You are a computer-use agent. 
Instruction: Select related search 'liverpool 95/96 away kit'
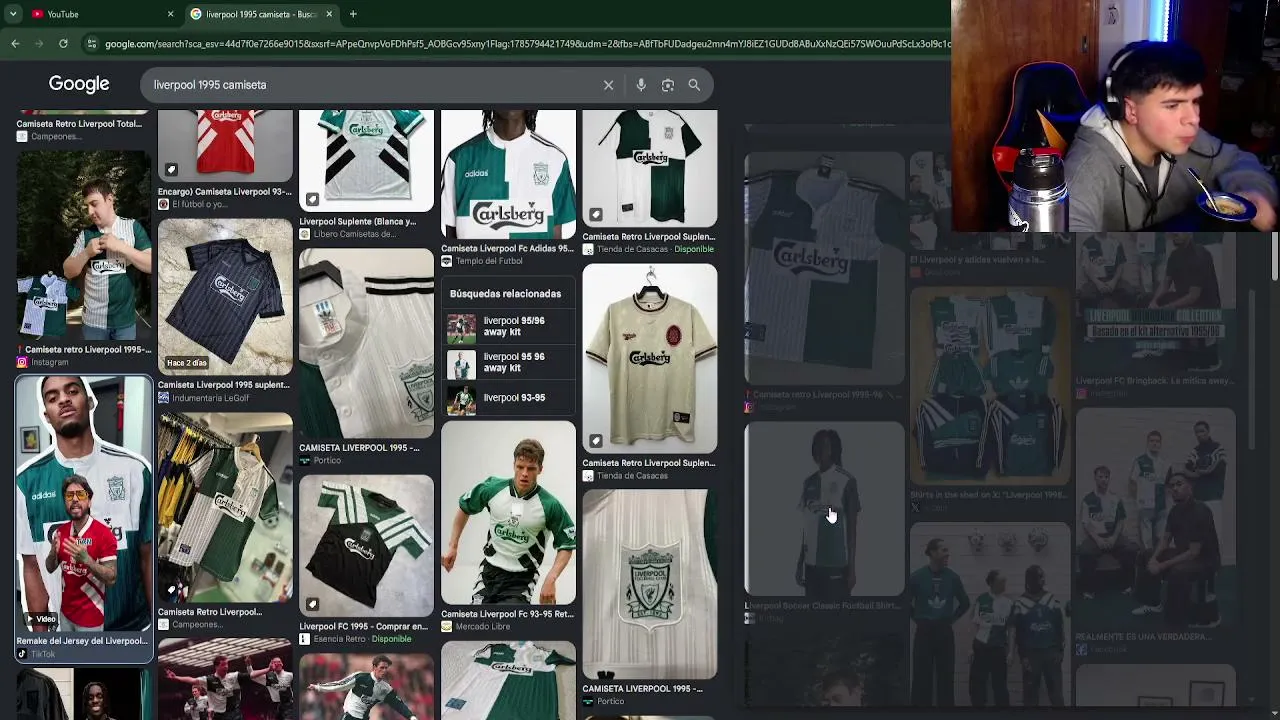pos(508,327)
